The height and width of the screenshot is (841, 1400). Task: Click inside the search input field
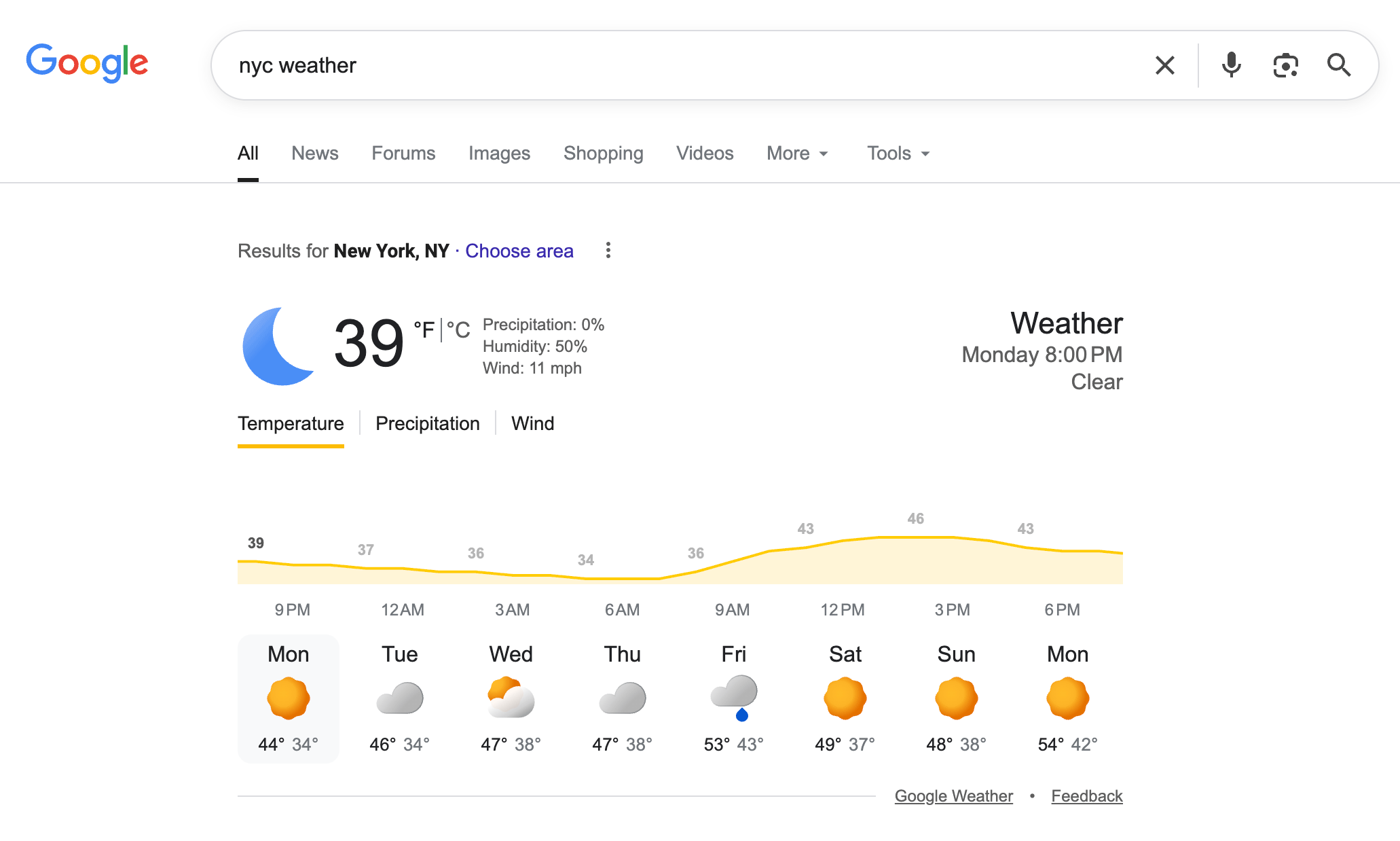click(x=611, y=65)
